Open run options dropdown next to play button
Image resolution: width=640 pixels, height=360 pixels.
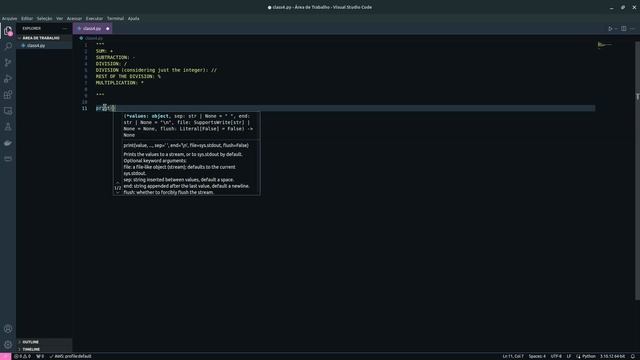pyautogui.click(x=616, y=29)
